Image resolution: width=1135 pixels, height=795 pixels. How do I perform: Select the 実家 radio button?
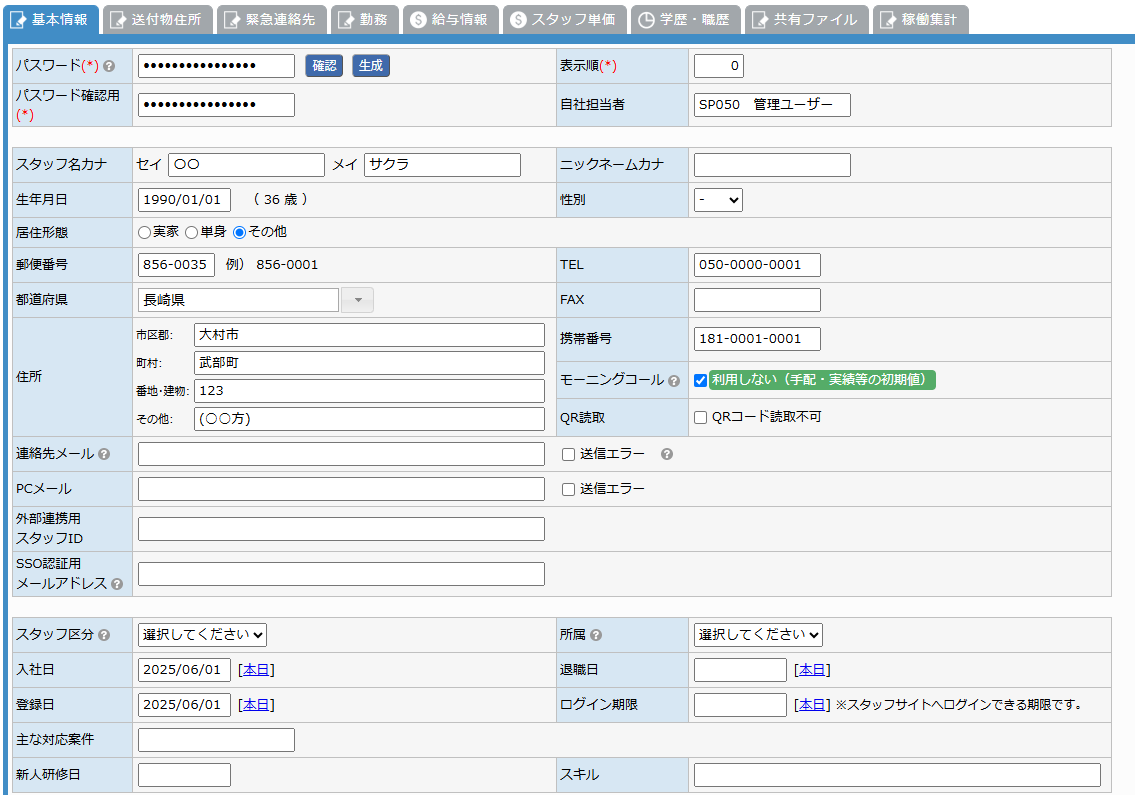[x=144, y=232]
